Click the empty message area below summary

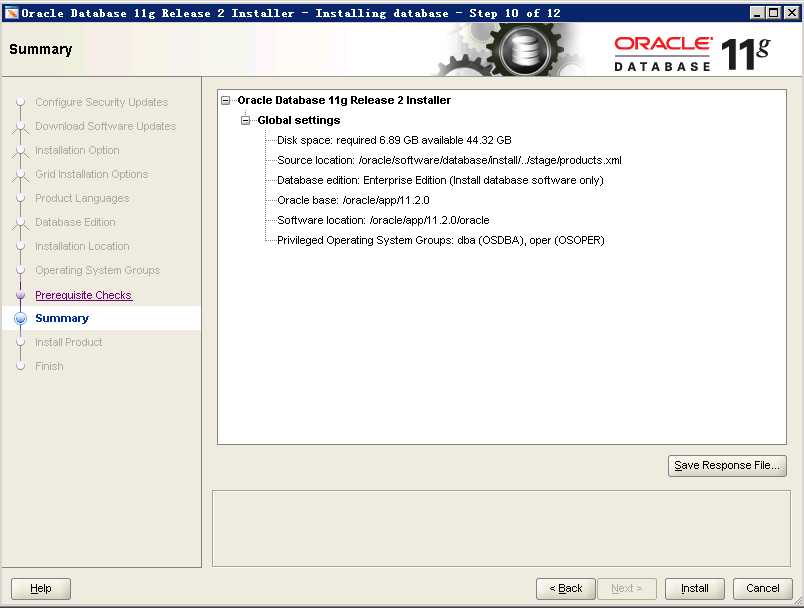[x=501, y=529]
